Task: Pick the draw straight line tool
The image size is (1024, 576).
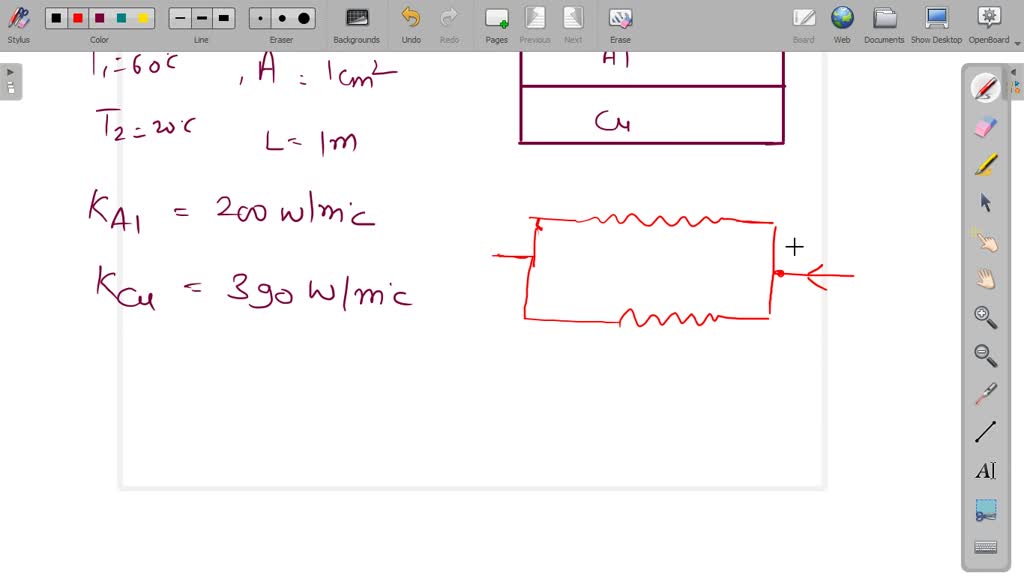Action: pyautogui.click(x=985, y=431)
